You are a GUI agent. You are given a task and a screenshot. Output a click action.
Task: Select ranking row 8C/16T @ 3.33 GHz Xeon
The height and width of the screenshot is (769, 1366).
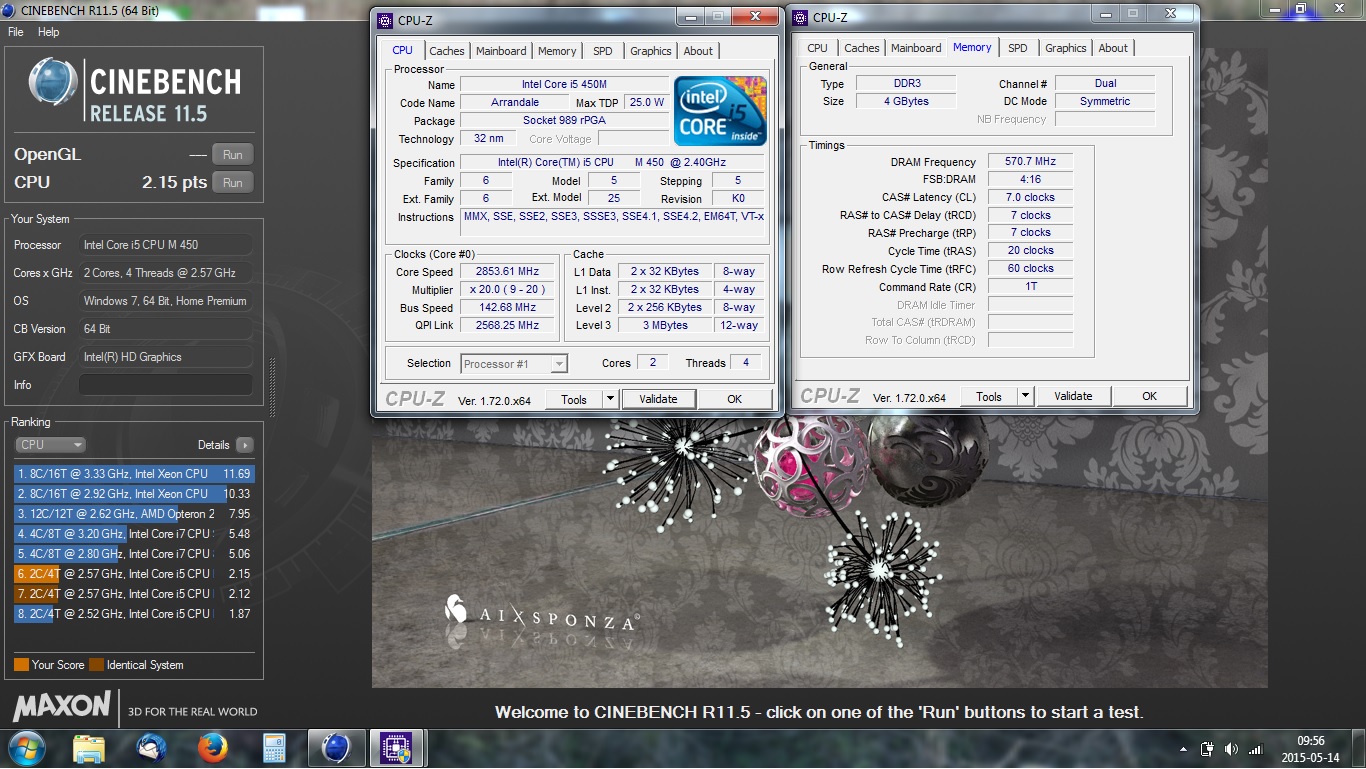click(134, 474)
